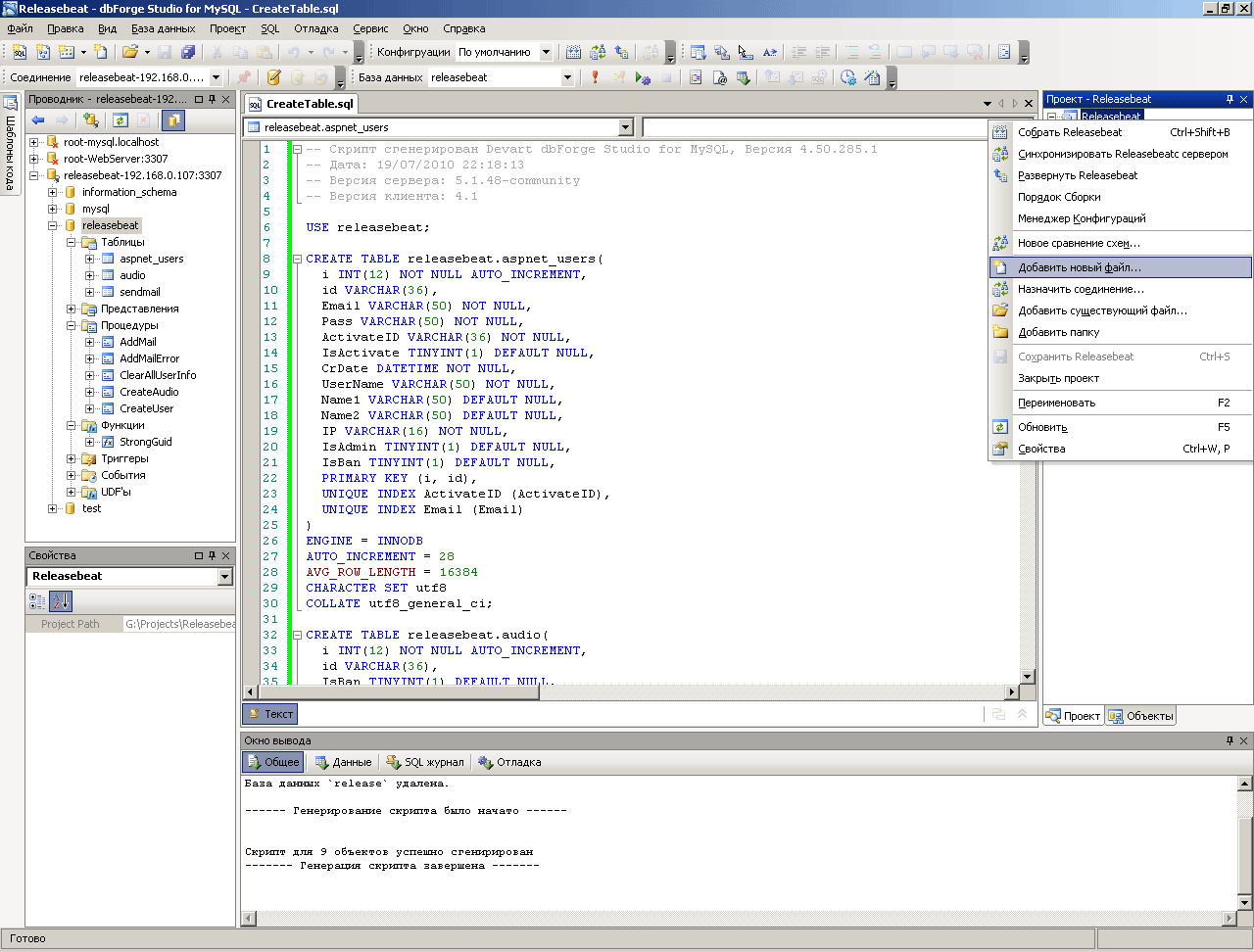The width and height of the screenshot is (1254, 952).
Task: Click the Deploy project toolbar icon
Action: tap(621, 52)
